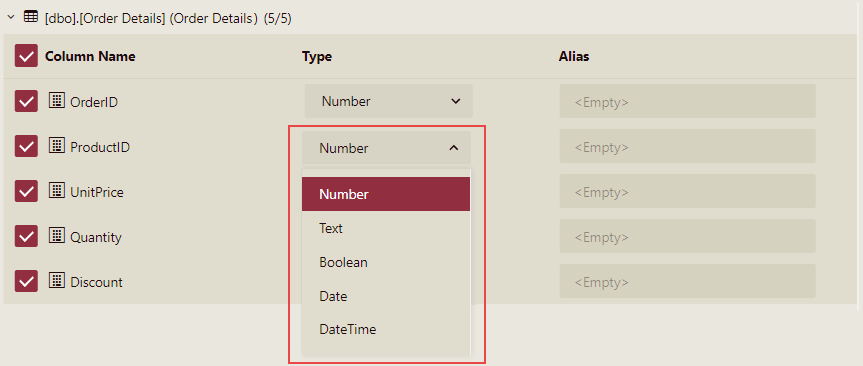Click the Order Details table icon
The width and height of the screenshot is (863, 366).
[x=31, y=17]
